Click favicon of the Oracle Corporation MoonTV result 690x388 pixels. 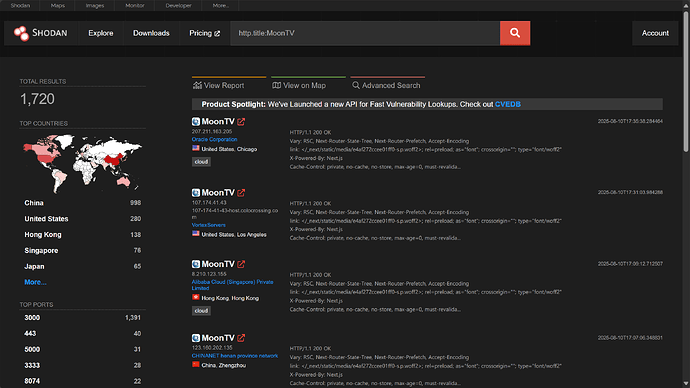196,122
